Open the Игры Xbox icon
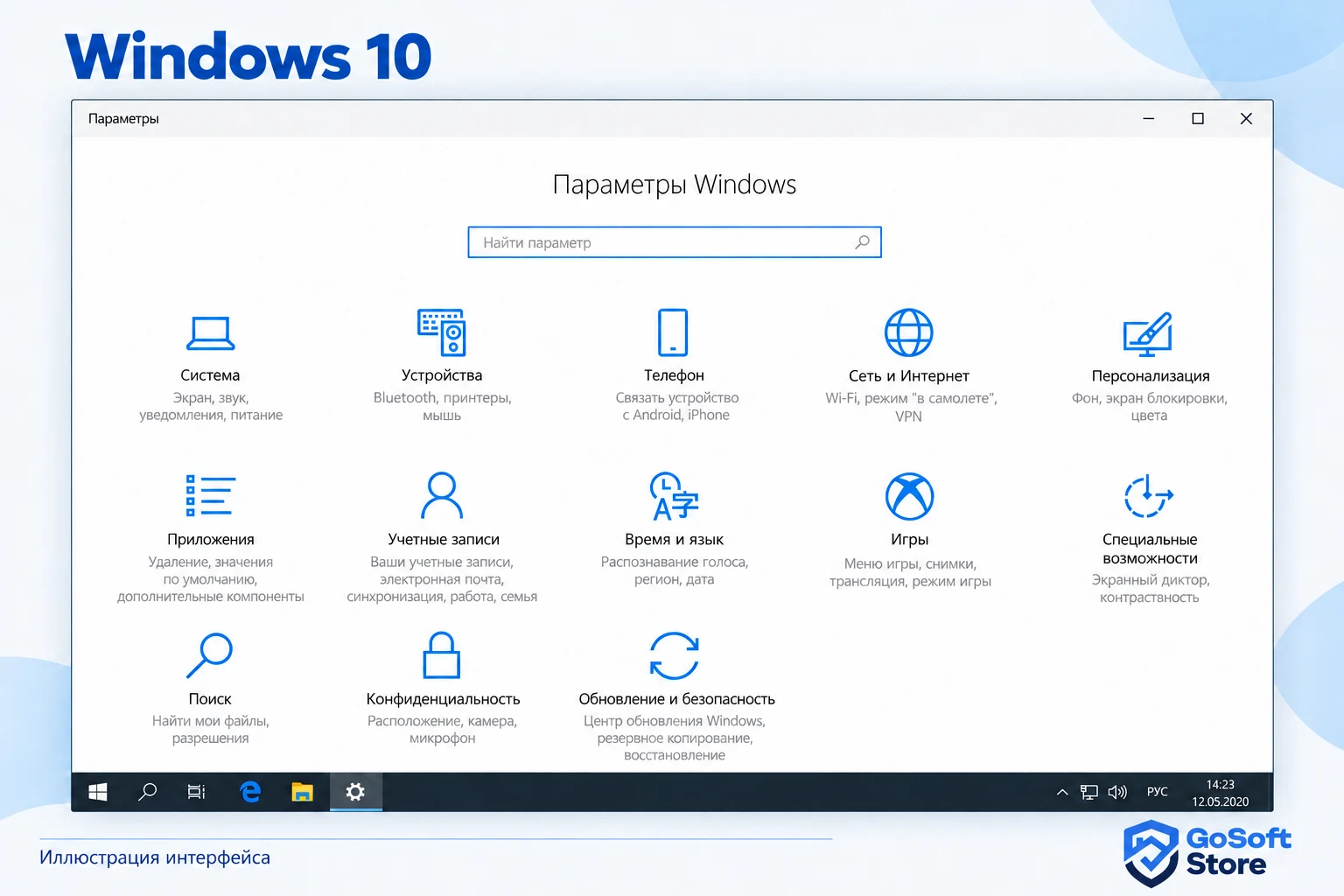Image resolution: width=1344 pixels, height=896 pixels. point(910,496)
